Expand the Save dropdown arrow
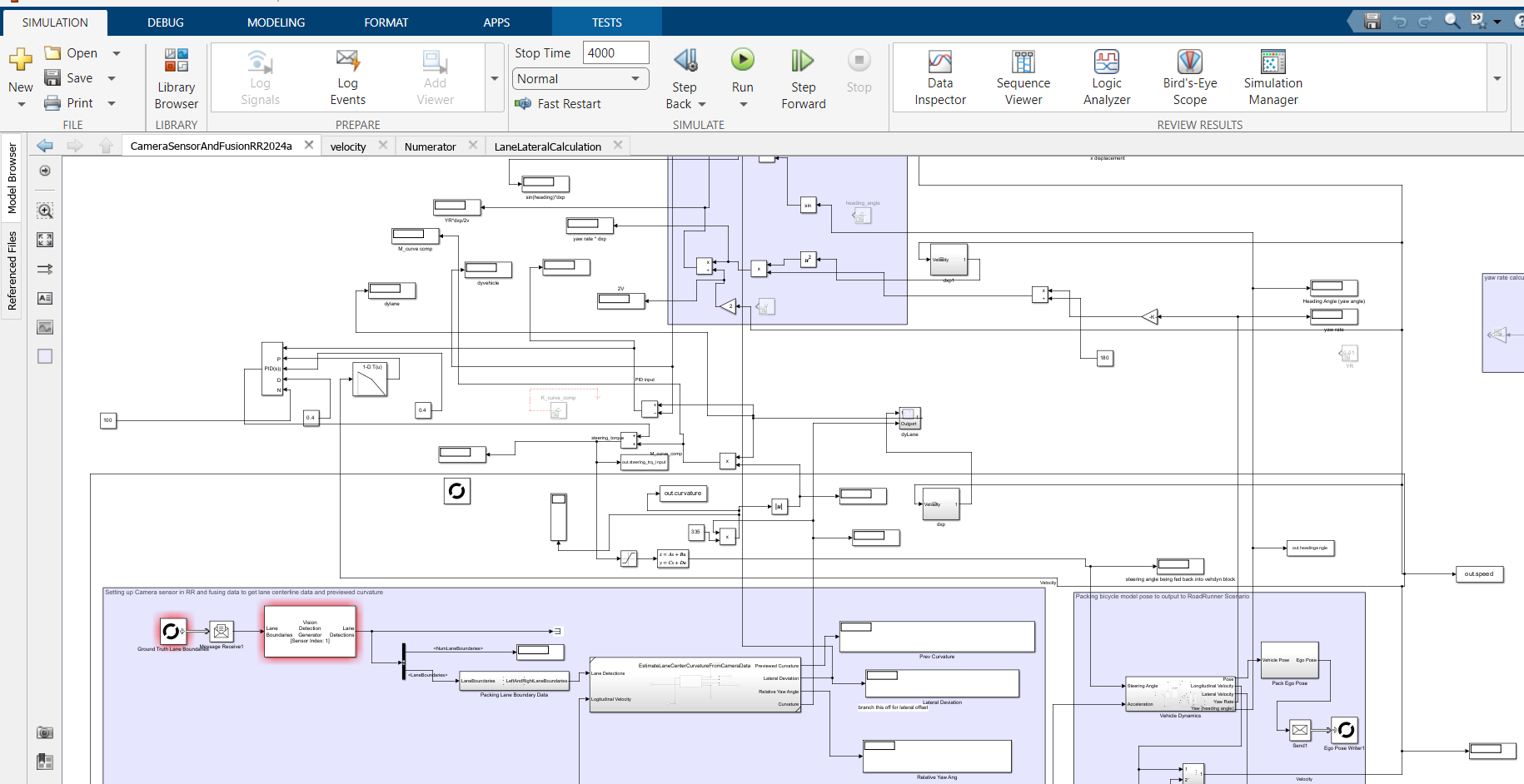The height and width of the screenshot is (784, 1524). pos(112,78)
